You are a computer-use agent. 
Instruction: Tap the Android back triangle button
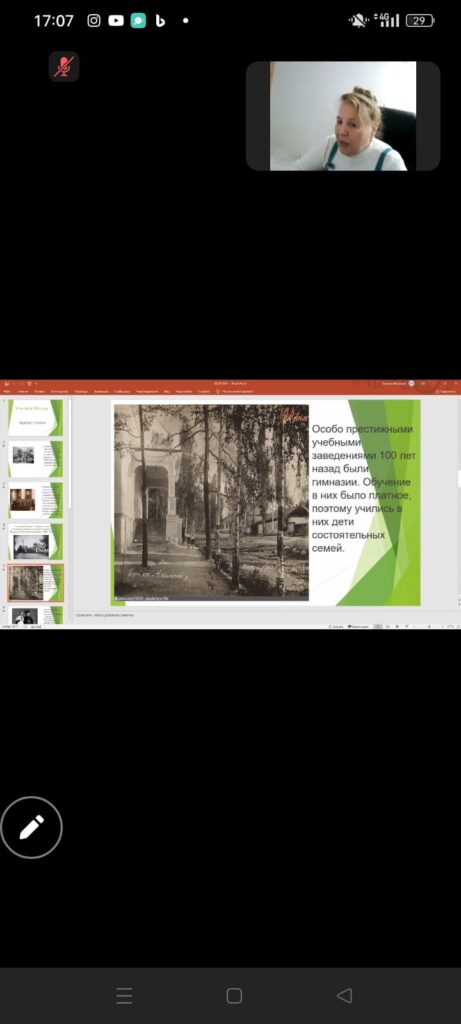344,996
